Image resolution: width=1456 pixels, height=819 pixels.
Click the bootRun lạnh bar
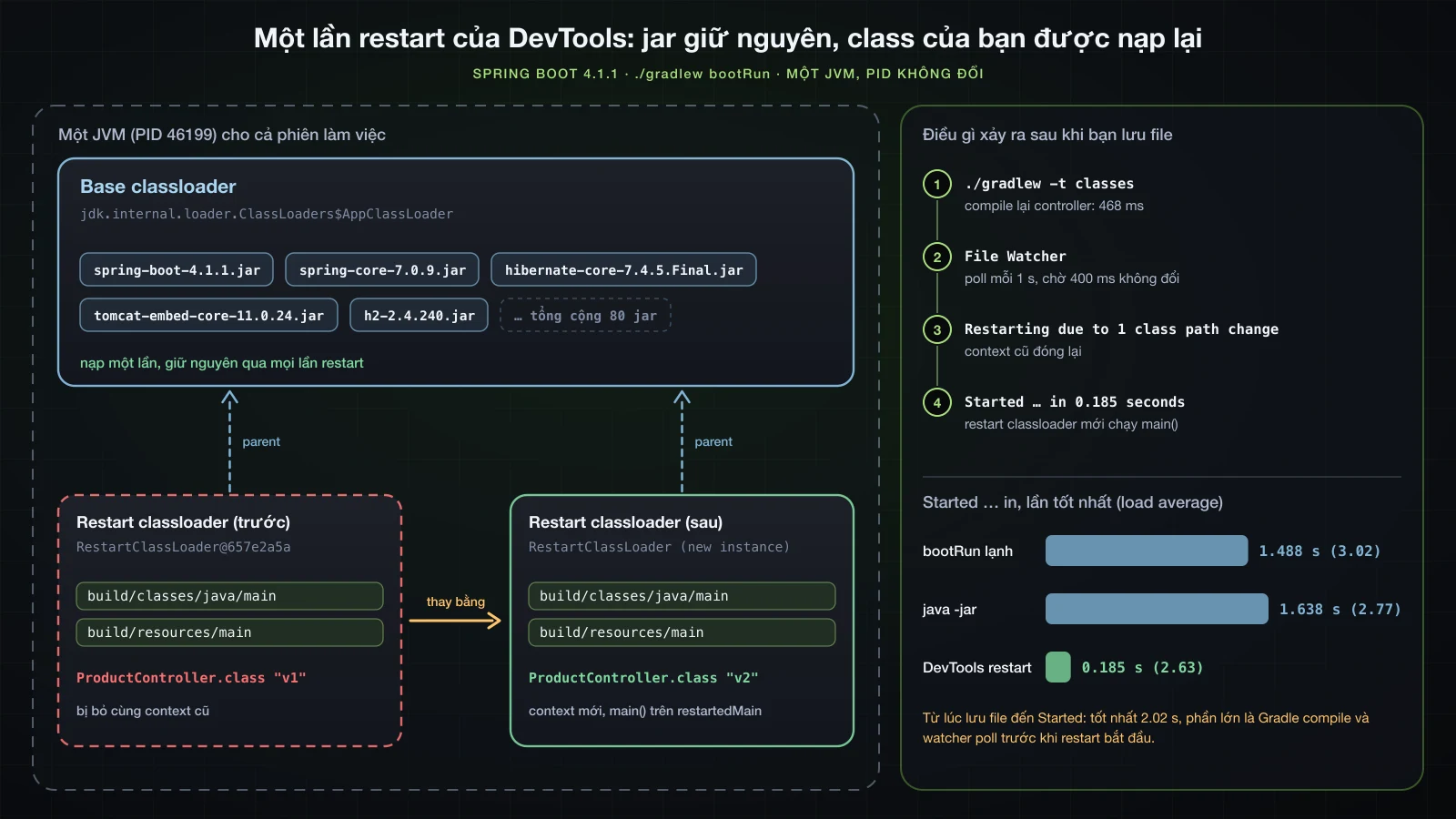point(1147,551)
